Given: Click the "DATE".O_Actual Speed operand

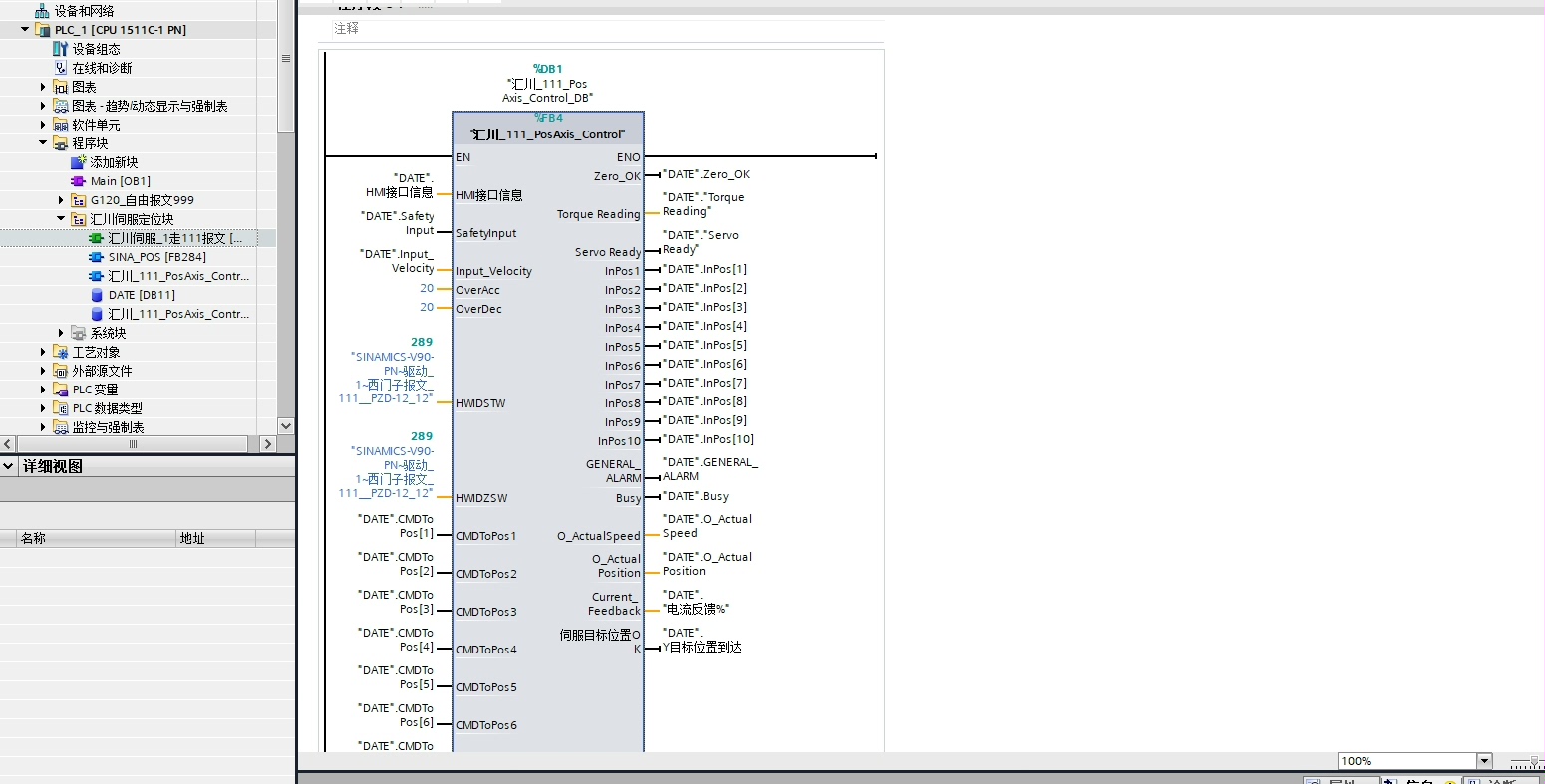Looking at the screenshot, I should 707,526.
